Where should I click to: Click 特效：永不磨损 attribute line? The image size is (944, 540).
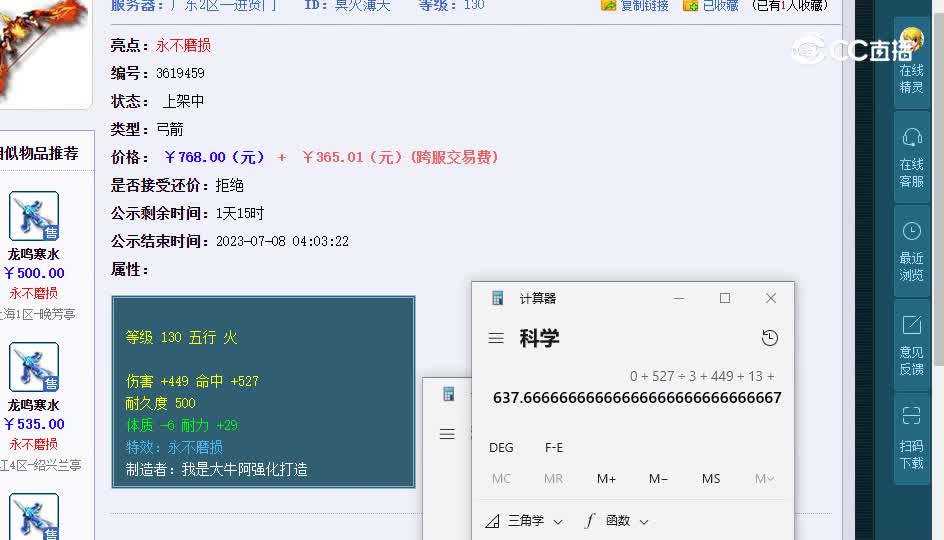174,447
